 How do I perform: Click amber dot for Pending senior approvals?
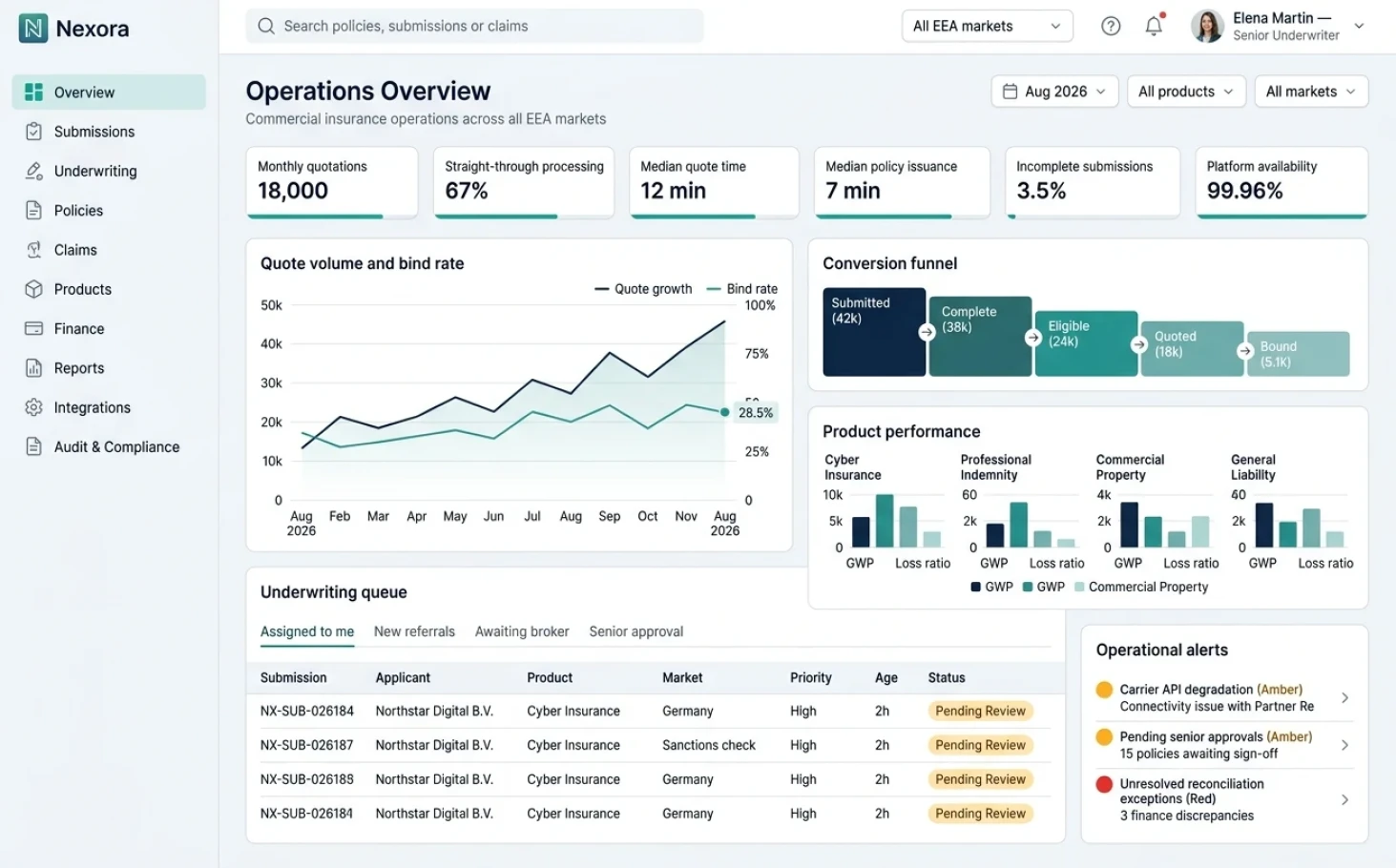[x=1104, y=736]
